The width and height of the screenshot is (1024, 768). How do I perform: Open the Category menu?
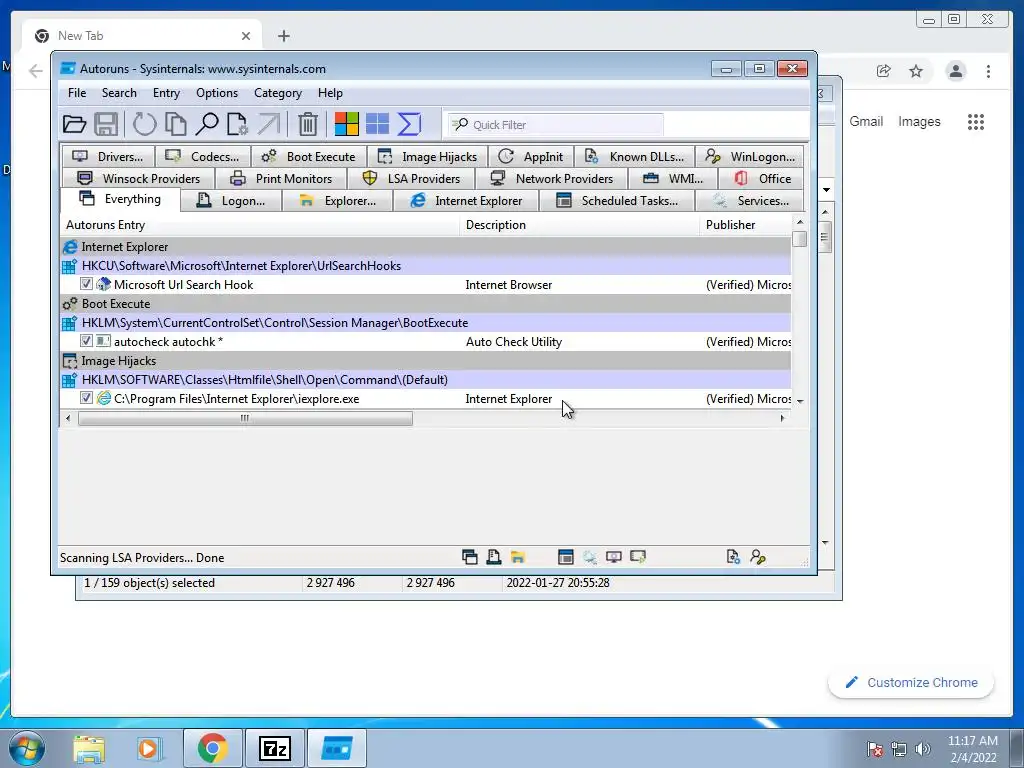[x=278, y=93]
